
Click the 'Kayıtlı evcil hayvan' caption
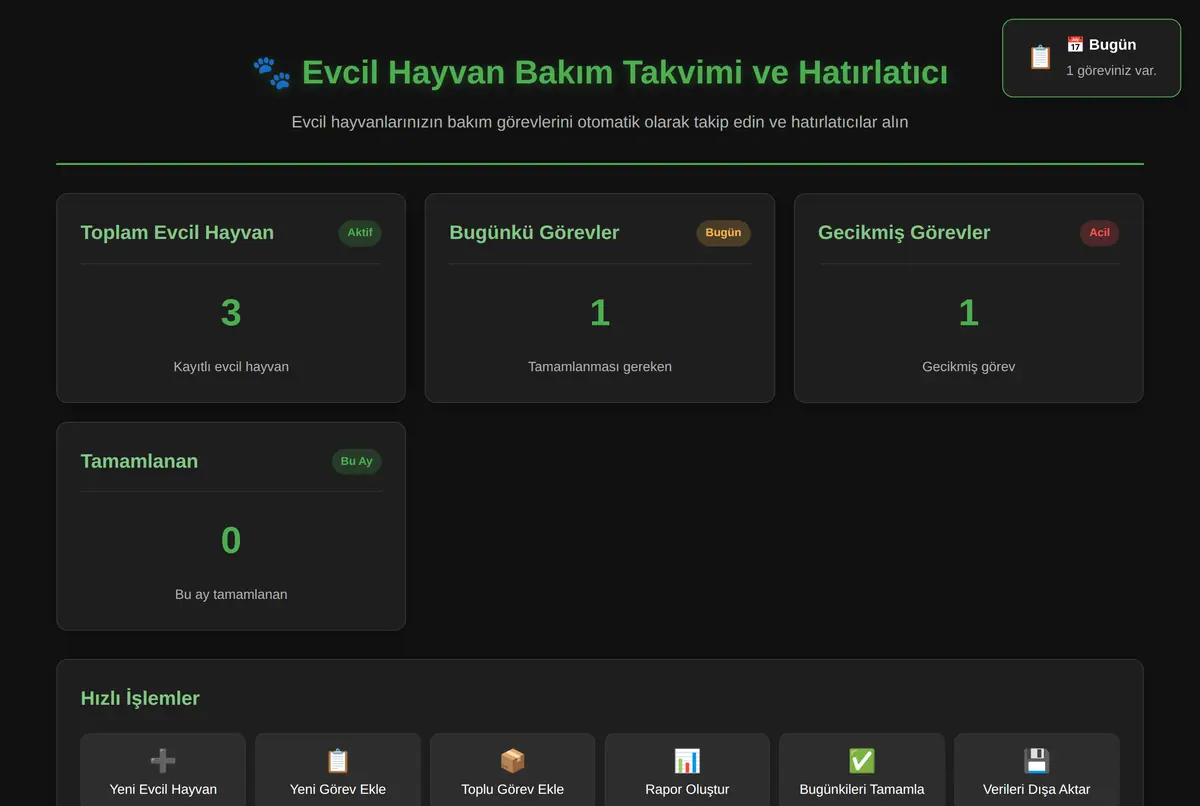(x=231, y=366)
